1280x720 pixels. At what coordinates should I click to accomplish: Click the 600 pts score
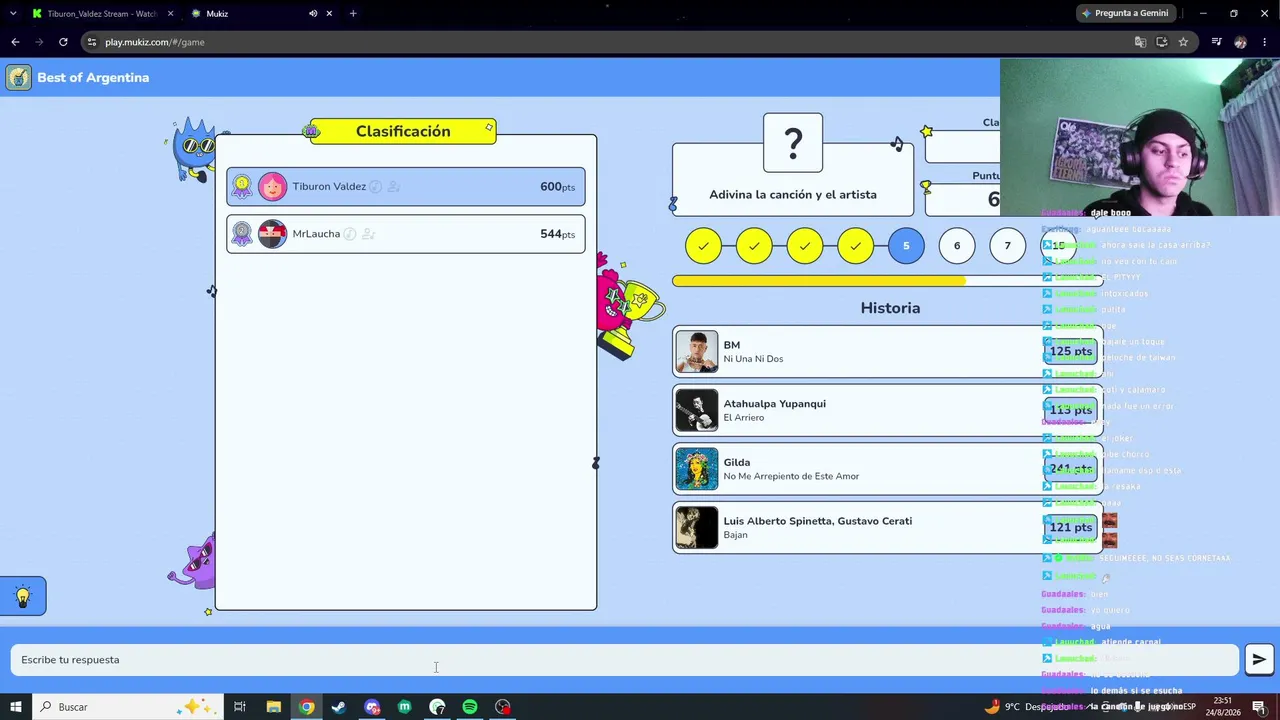(x=557, y=187)
